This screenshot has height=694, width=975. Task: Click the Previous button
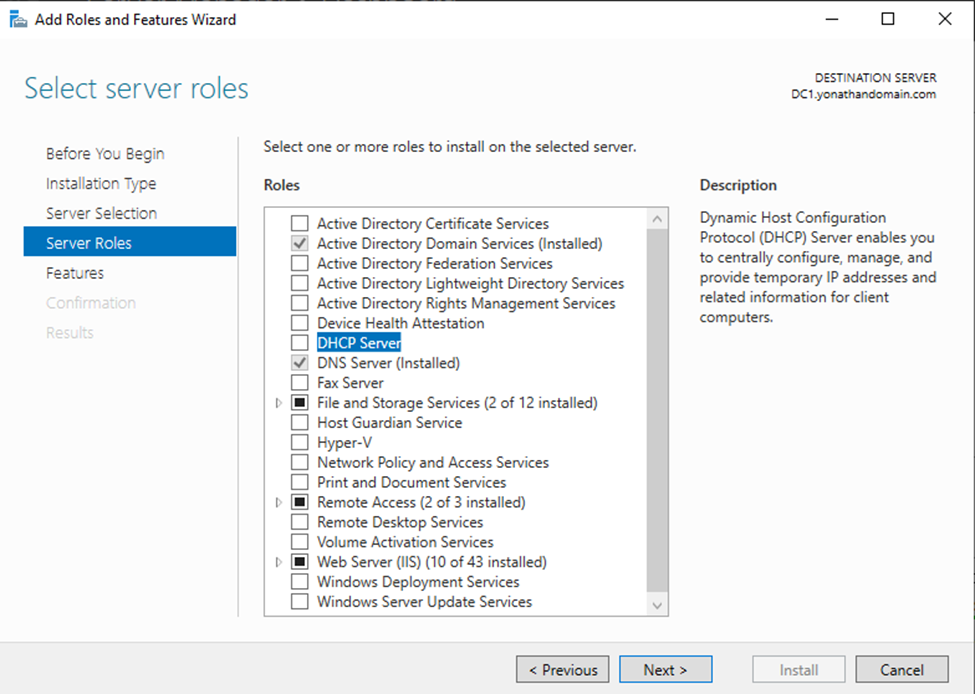[563, 670]
